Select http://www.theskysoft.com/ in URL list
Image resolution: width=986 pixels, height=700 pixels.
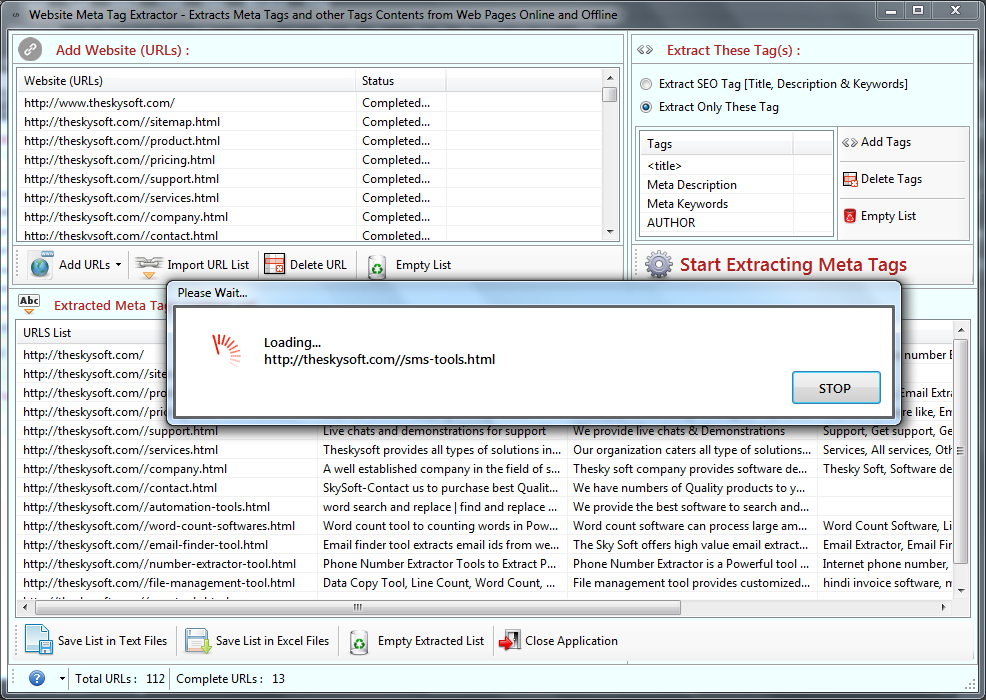(309, 103)
